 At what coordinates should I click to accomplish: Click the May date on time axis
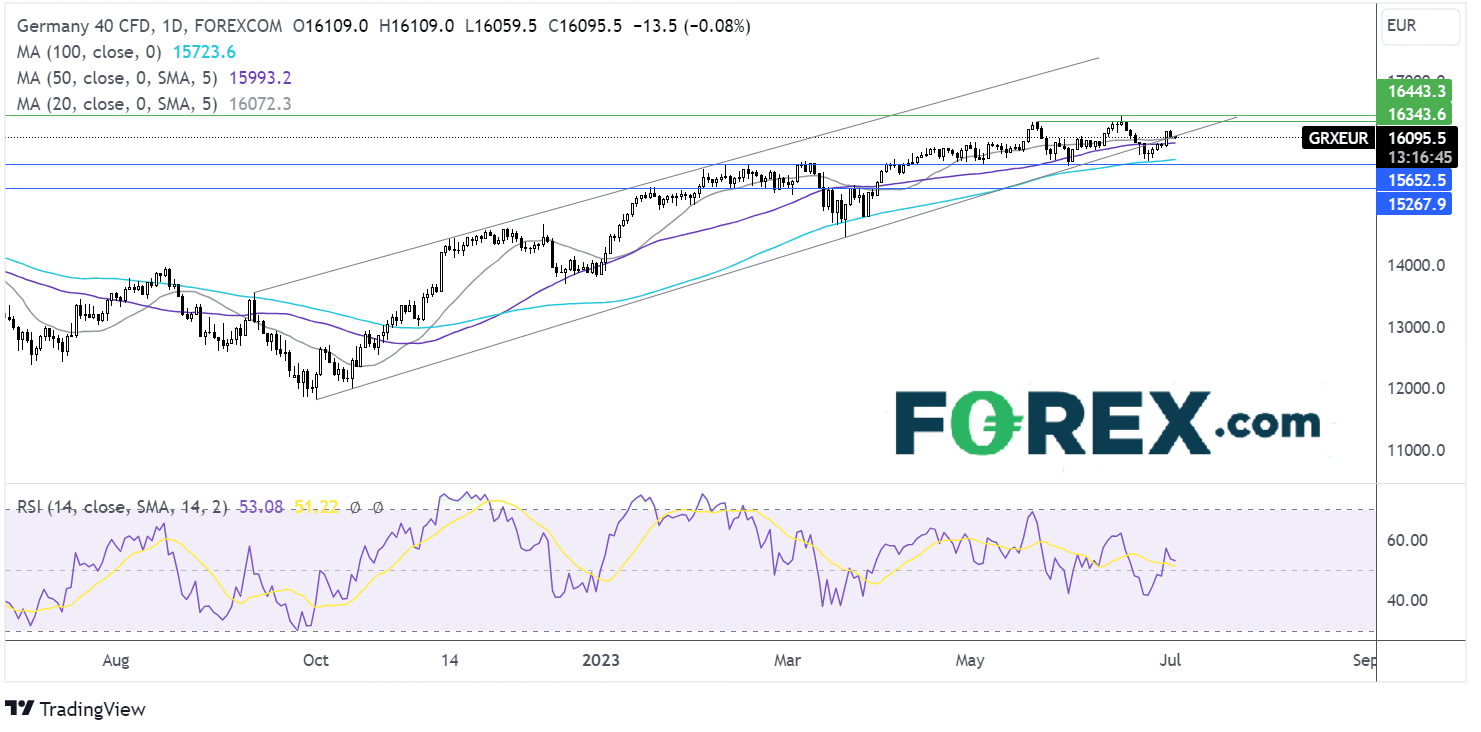pyautogui.click(x=970, y=660)
